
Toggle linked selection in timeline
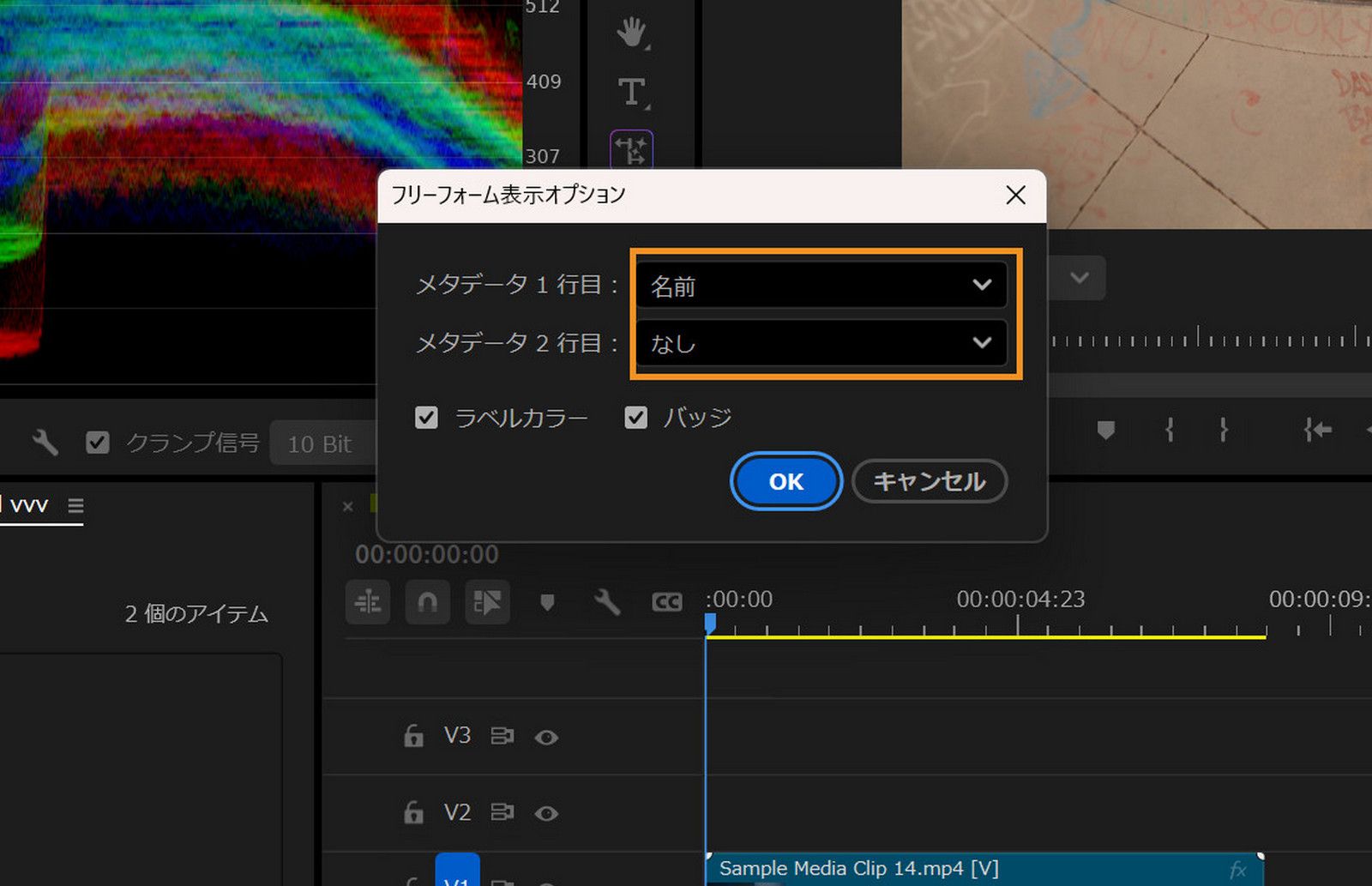(x=487, y=603)
